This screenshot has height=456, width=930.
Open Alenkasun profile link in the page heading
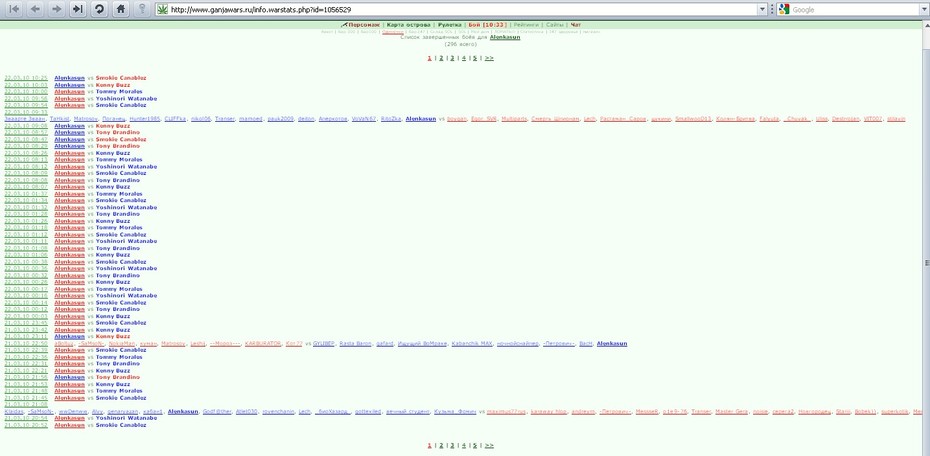505,37
